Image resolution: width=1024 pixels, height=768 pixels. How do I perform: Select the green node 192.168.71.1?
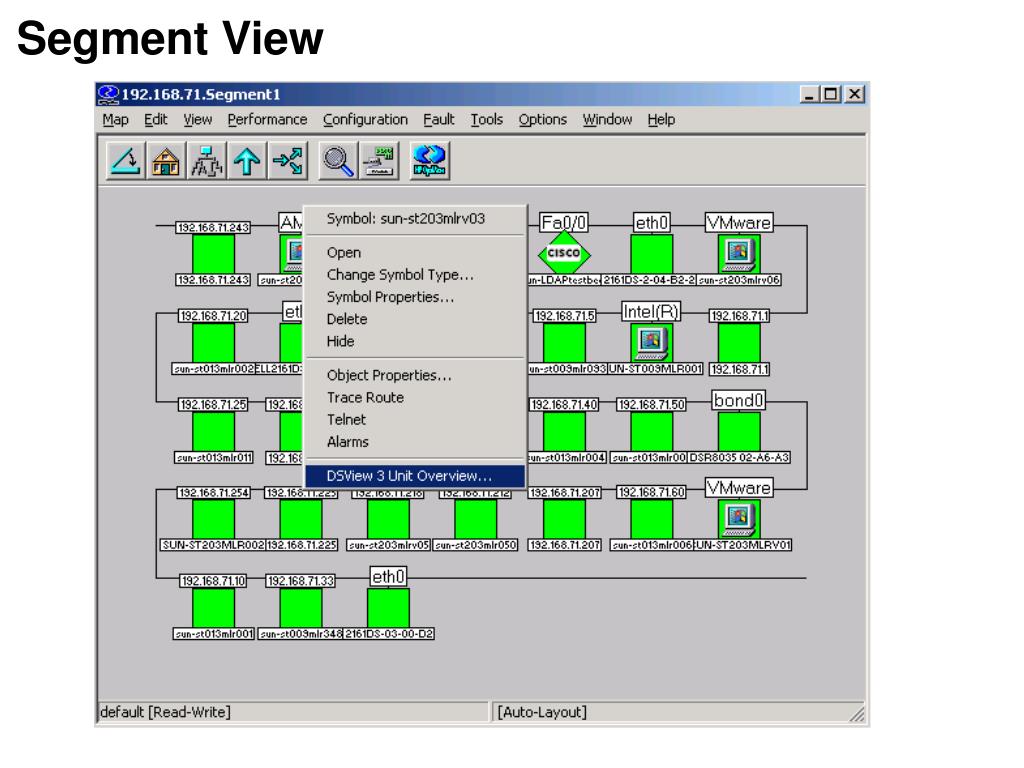(739, 342)
